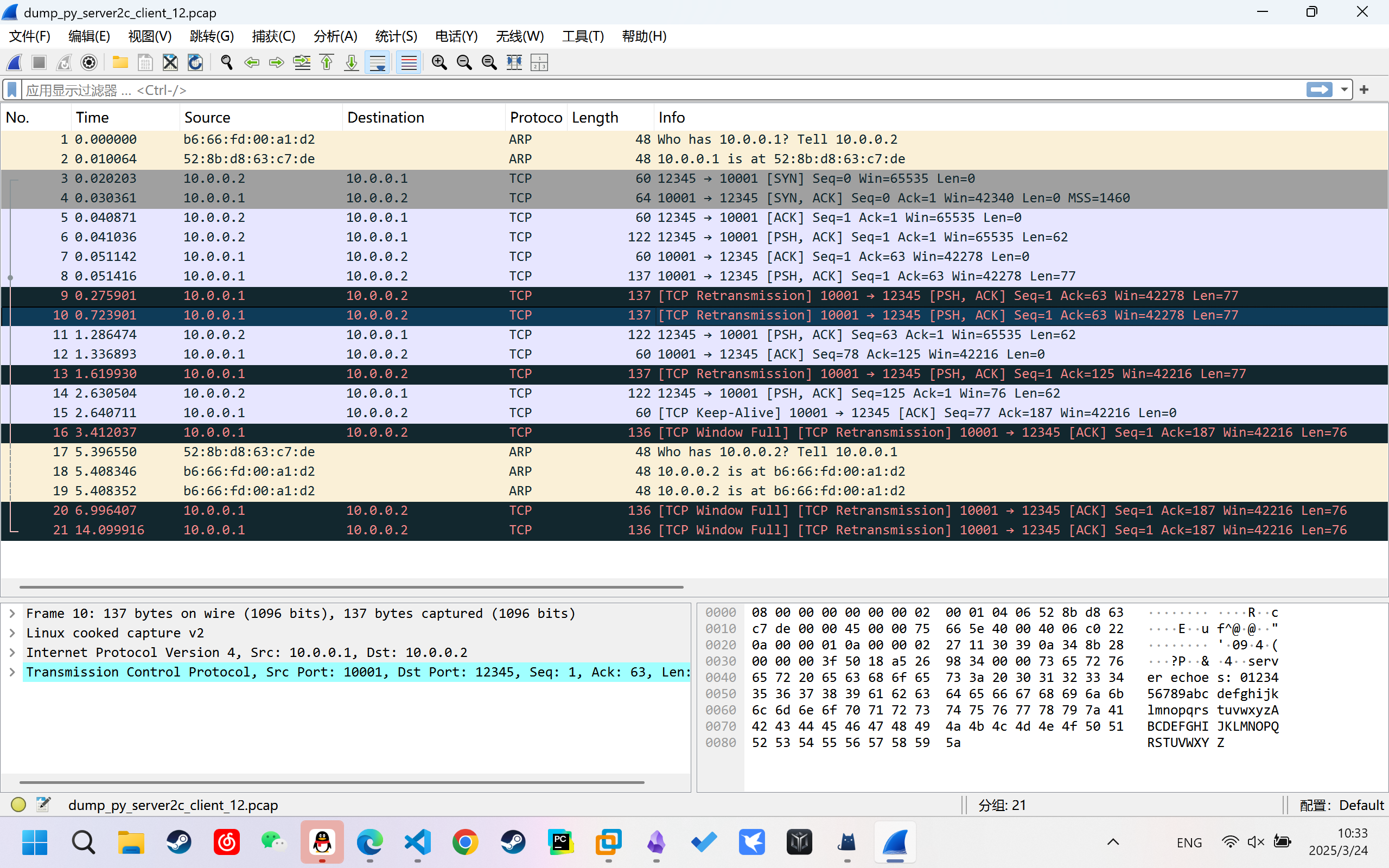This screenshot has width=1389, height=868.
Task: Go back in packet history arrow
Action: 251,62
